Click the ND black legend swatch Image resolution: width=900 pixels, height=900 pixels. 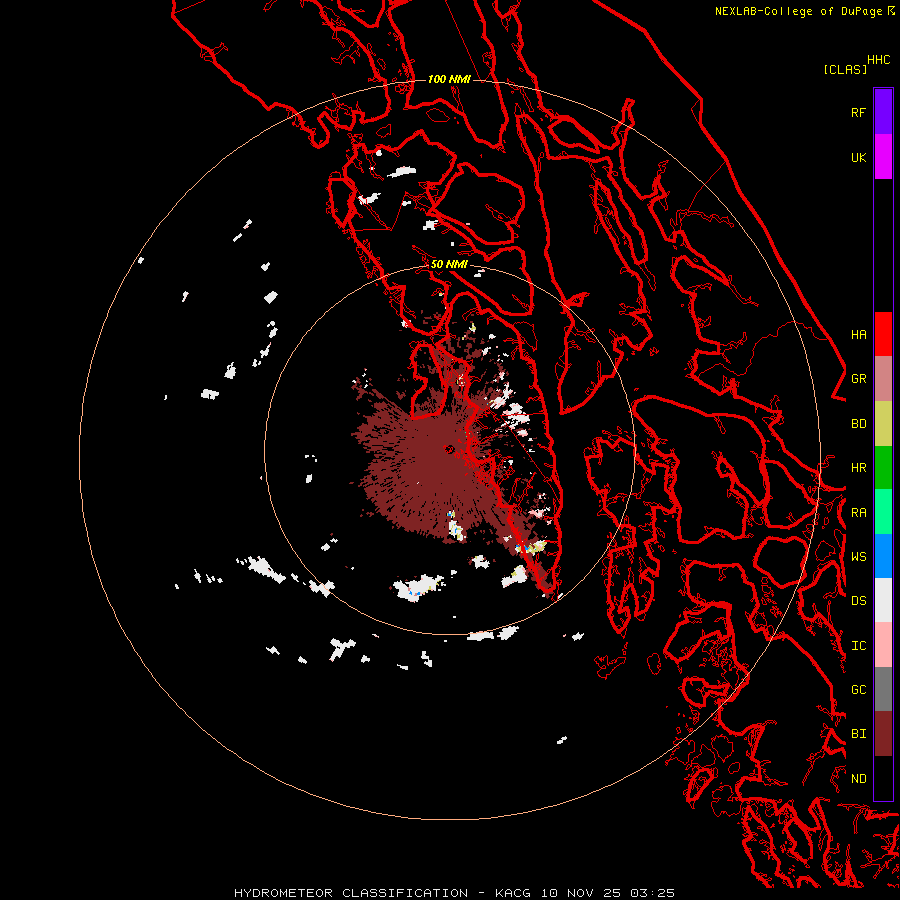coord(883,778)
